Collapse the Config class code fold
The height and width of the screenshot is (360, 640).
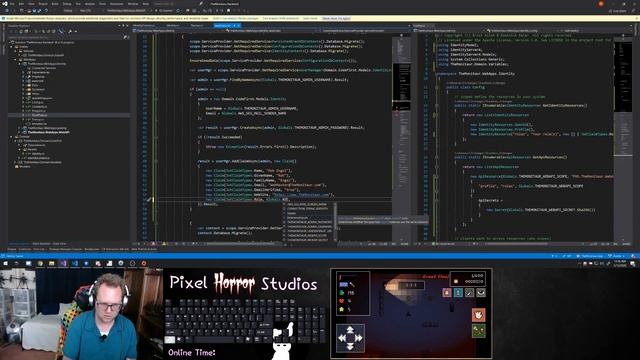click(x=436, y=87)
